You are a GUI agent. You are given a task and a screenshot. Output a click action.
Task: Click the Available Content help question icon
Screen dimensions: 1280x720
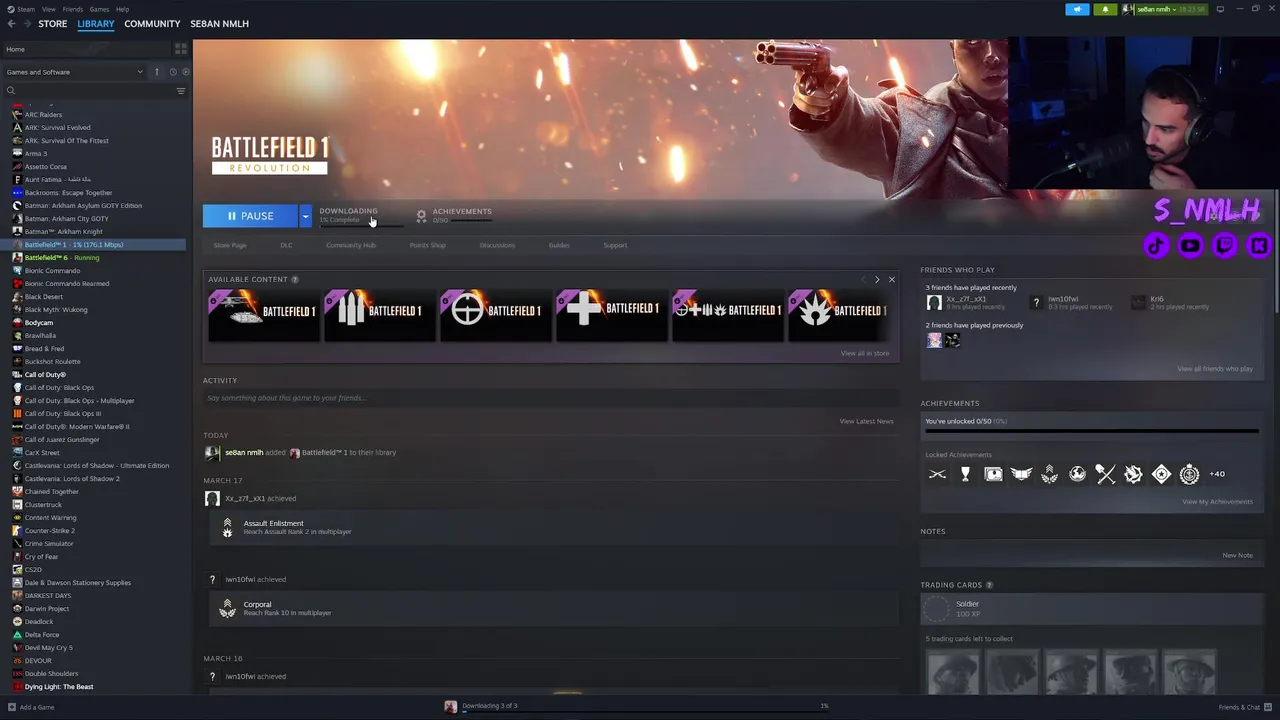(294, 280)
